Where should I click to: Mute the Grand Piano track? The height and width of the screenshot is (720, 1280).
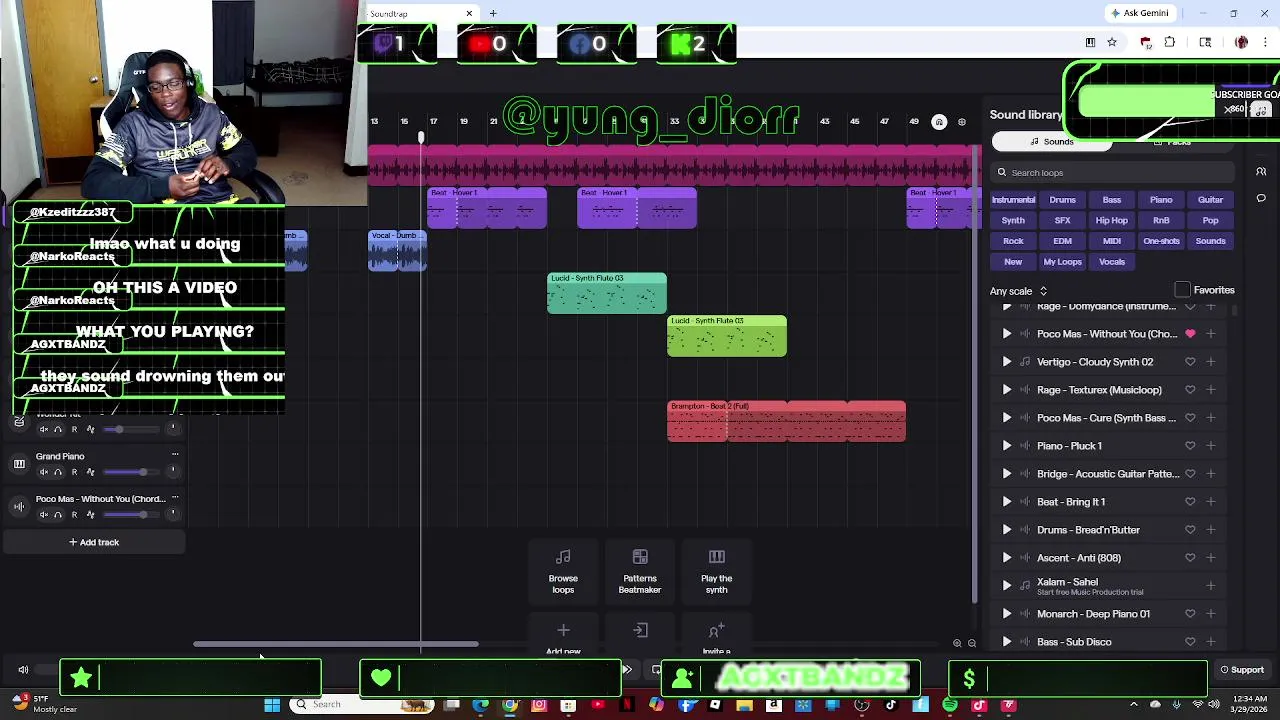pyautogui.click(x=43, y=472)
